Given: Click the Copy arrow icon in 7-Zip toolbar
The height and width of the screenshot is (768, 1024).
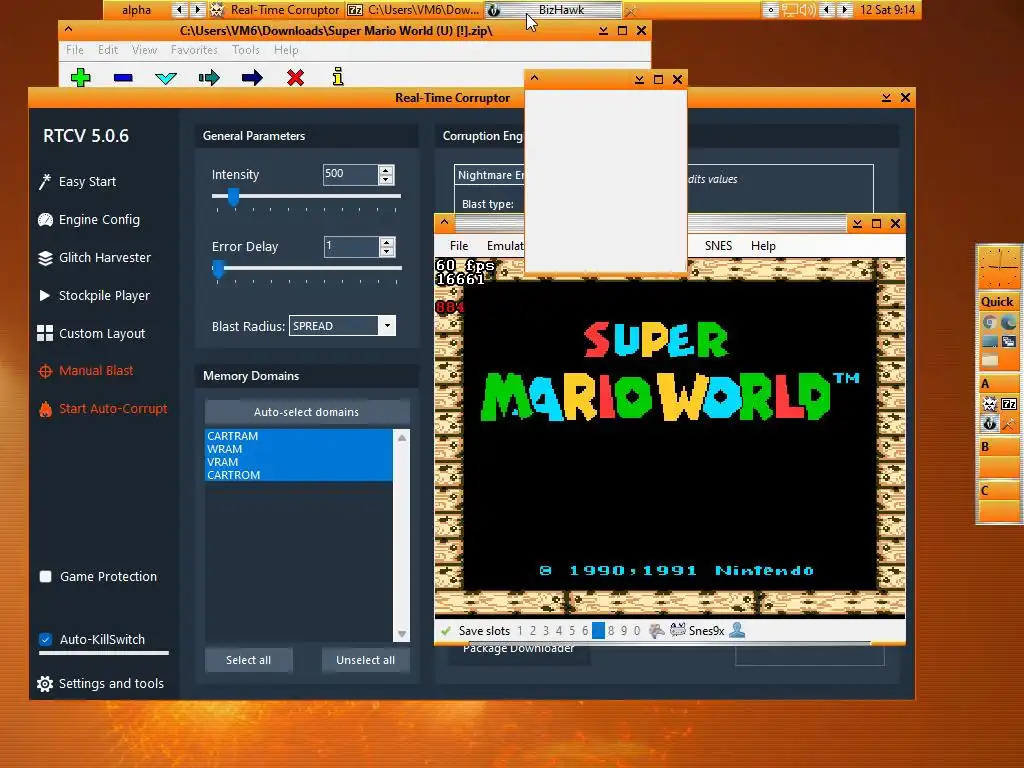Looking at the screenshot, I should [209, 78].
